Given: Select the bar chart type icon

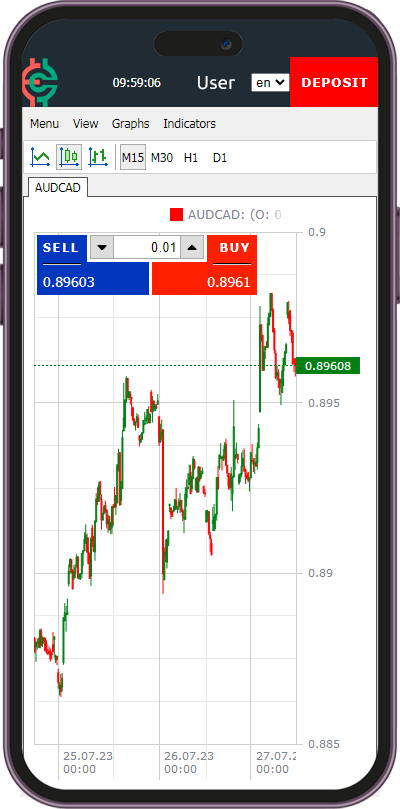Looking at the screenshot, I should pos(98,157).
